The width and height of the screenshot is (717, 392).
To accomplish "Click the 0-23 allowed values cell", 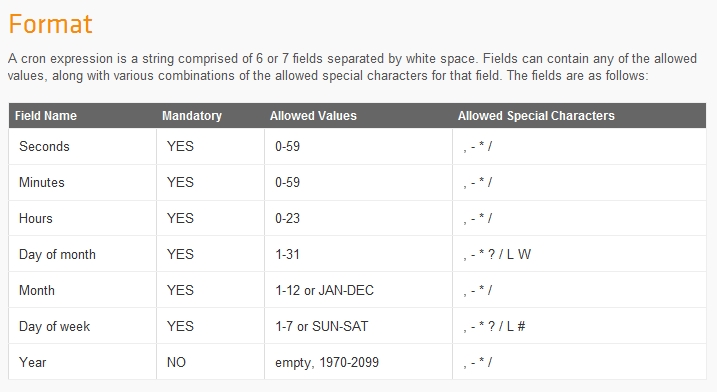I will pyautogui.click(x=358, y=218).
